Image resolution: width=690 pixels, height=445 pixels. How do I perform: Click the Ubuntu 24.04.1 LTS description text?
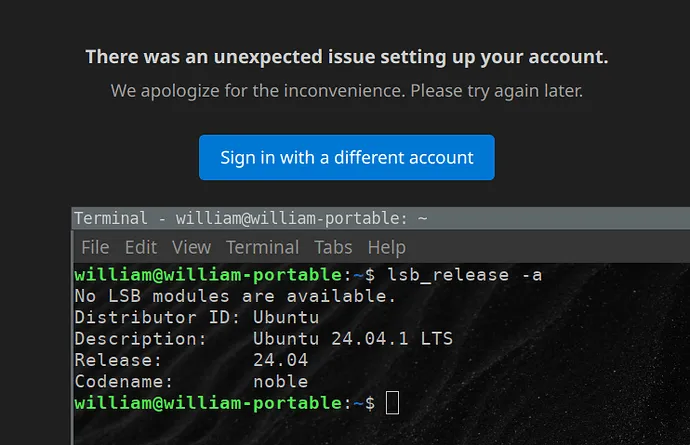(353, 339)
